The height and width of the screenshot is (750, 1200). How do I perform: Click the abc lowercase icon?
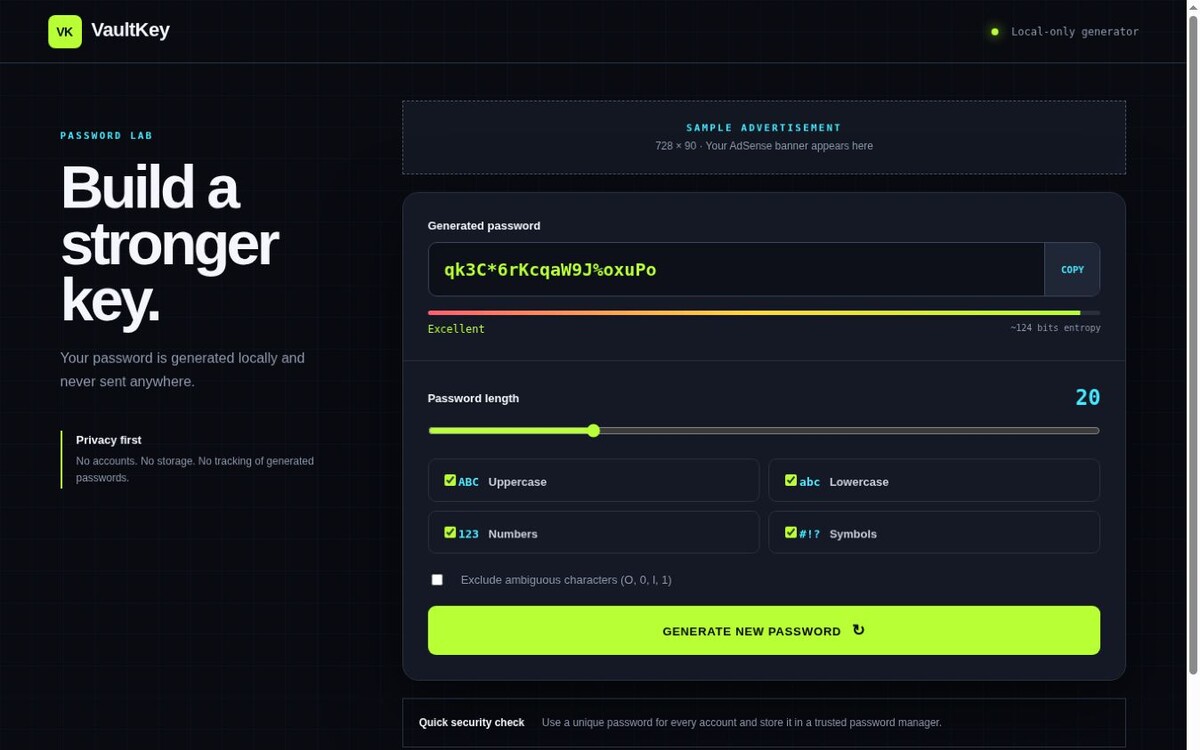(x=810, y=482)
